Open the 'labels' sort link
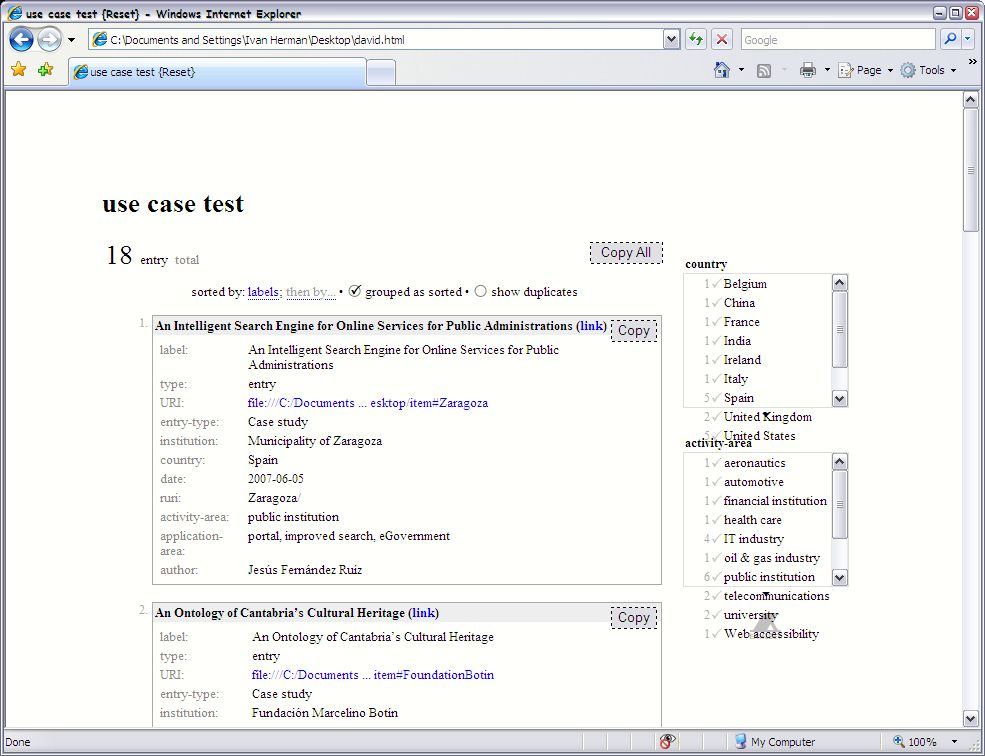 (263, 292)
